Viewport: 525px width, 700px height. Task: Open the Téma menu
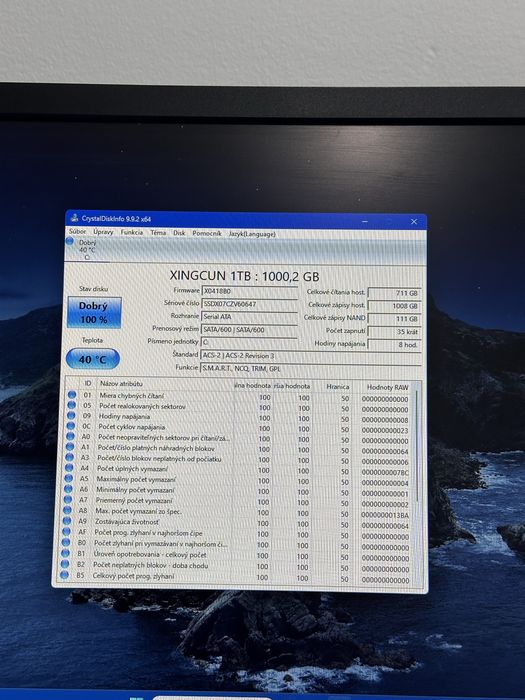158,233
